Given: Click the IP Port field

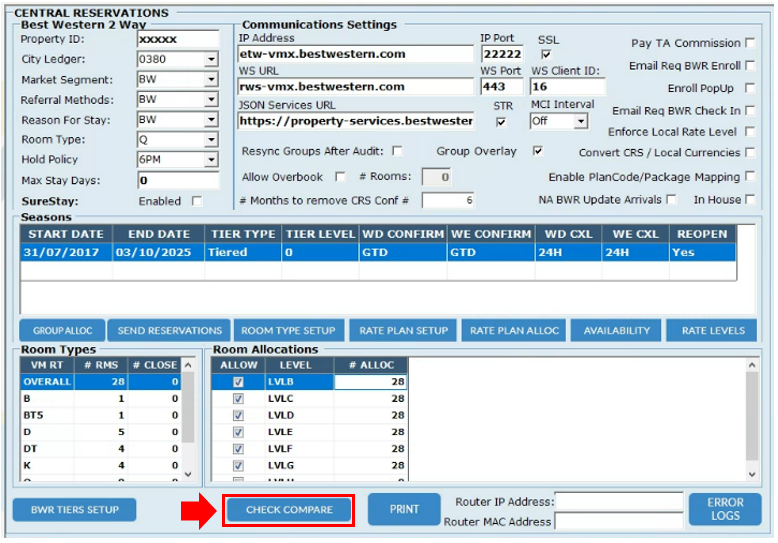Looking at the screenshot, I should click(x=502, y=54).
